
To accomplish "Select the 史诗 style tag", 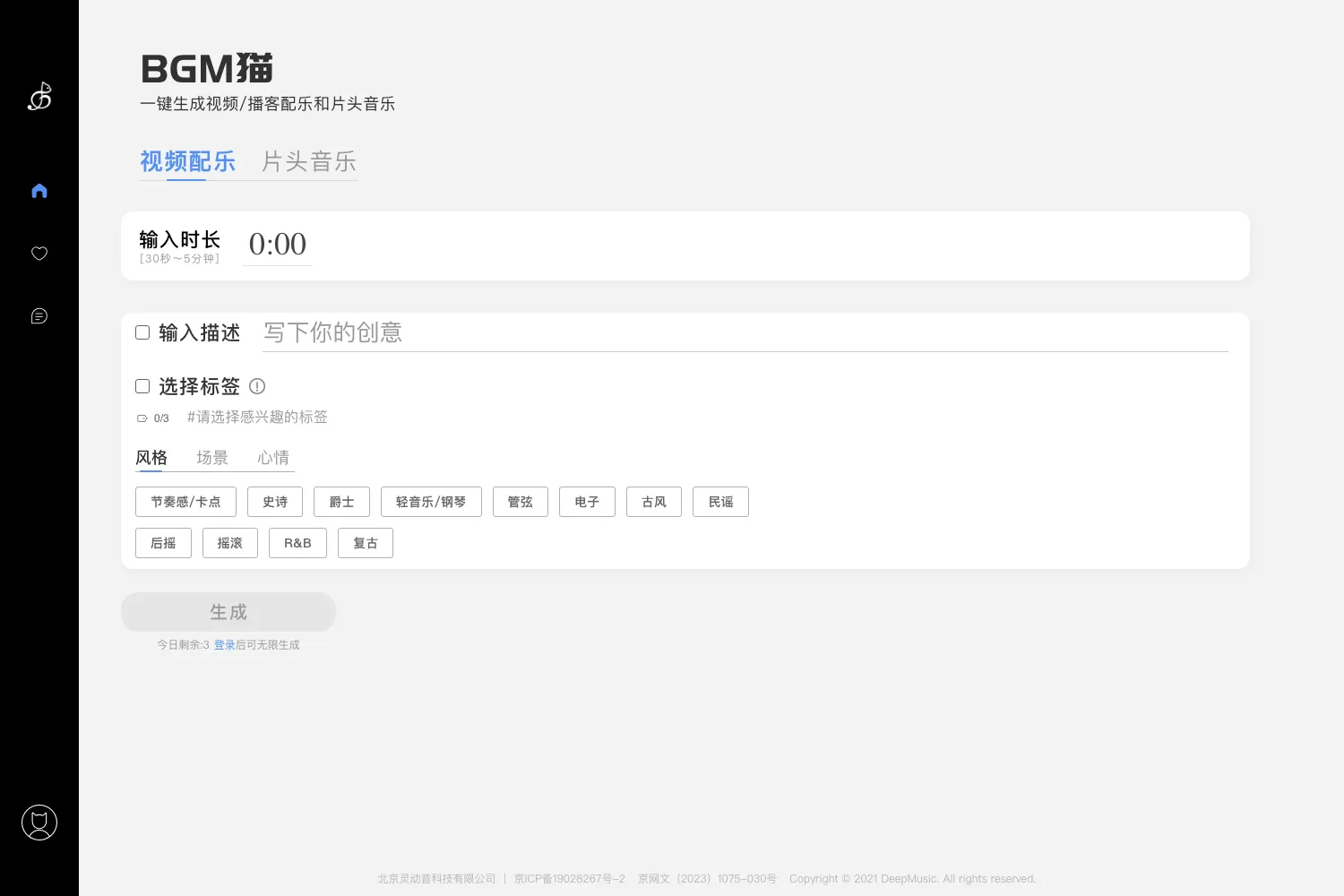I will click(x=275, y=502).
